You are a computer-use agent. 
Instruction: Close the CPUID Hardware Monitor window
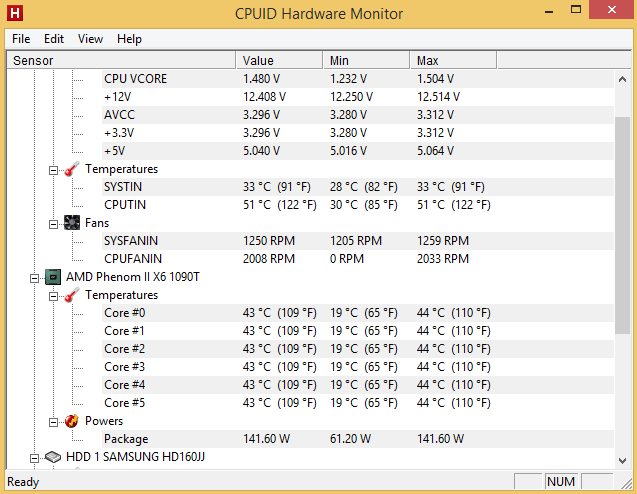(x=611, y=10)
